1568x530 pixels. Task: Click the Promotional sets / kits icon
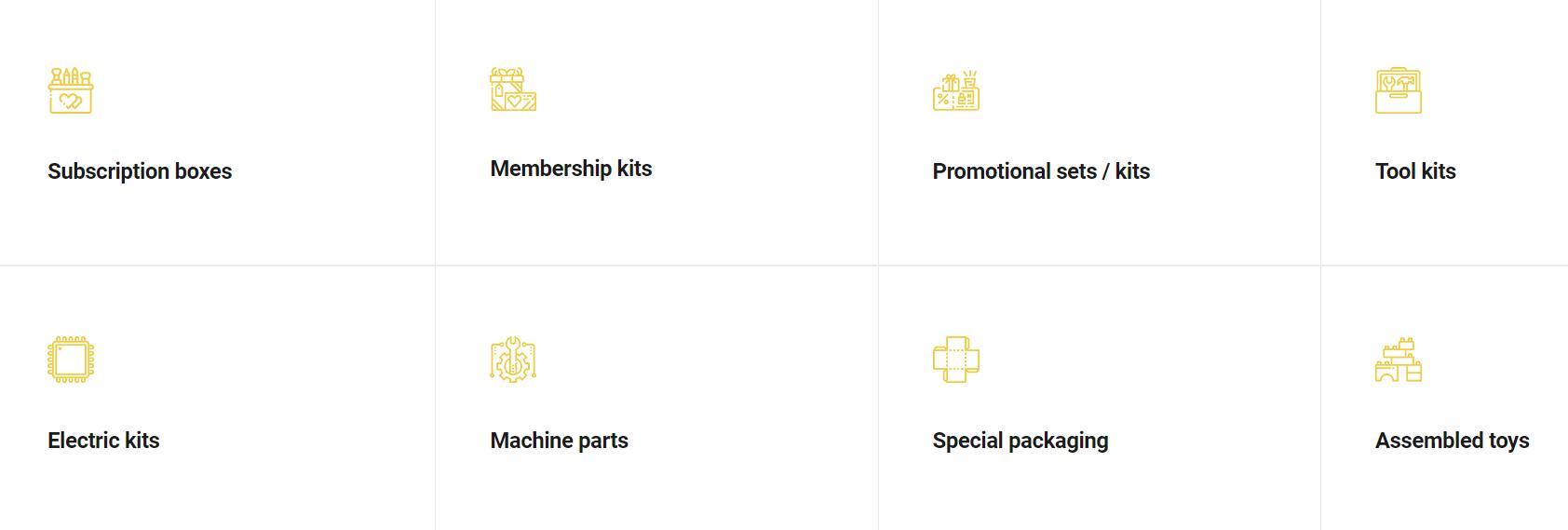[955, 90]
